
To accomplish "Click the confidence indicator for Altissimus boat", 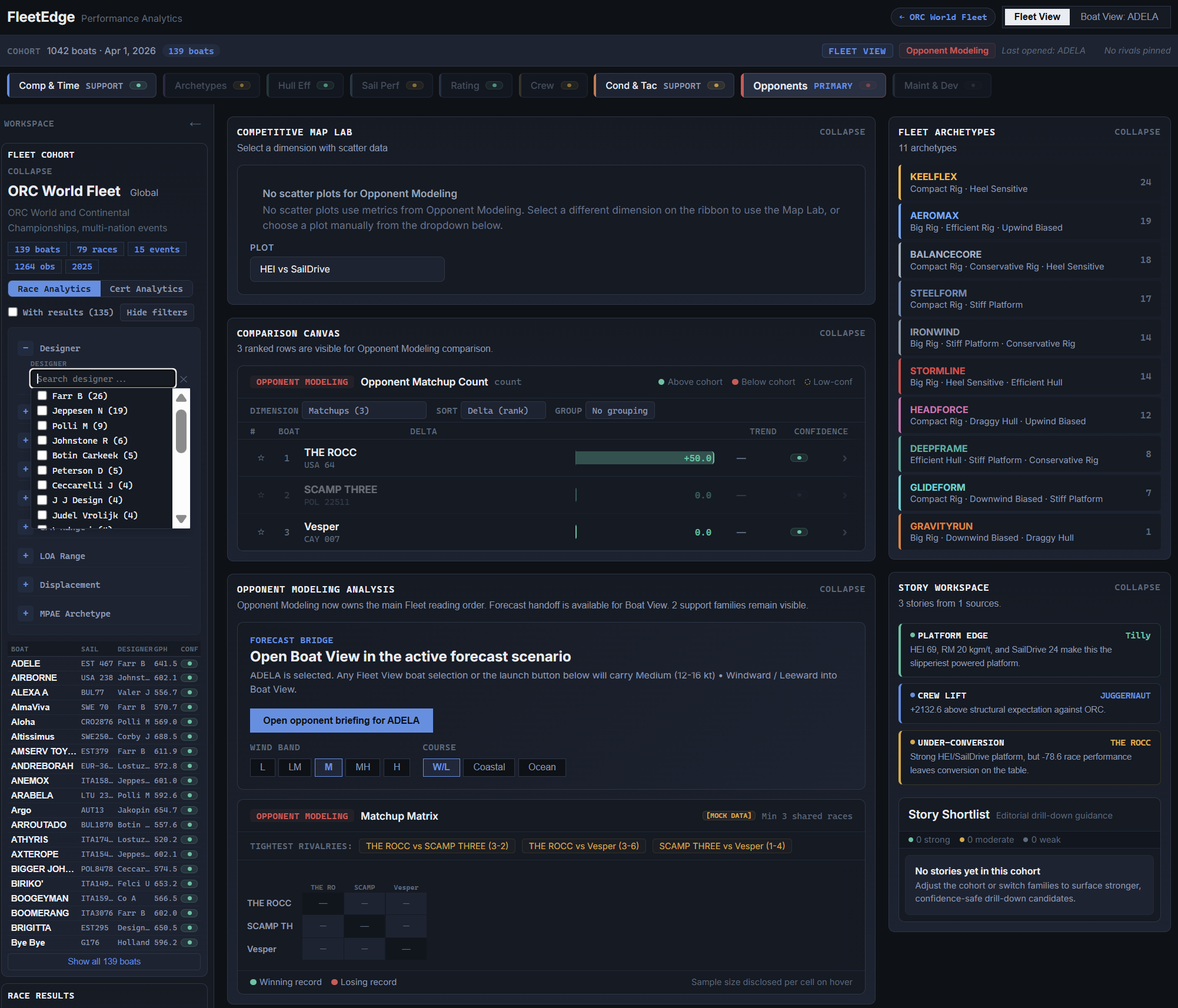I will [189, 737].
